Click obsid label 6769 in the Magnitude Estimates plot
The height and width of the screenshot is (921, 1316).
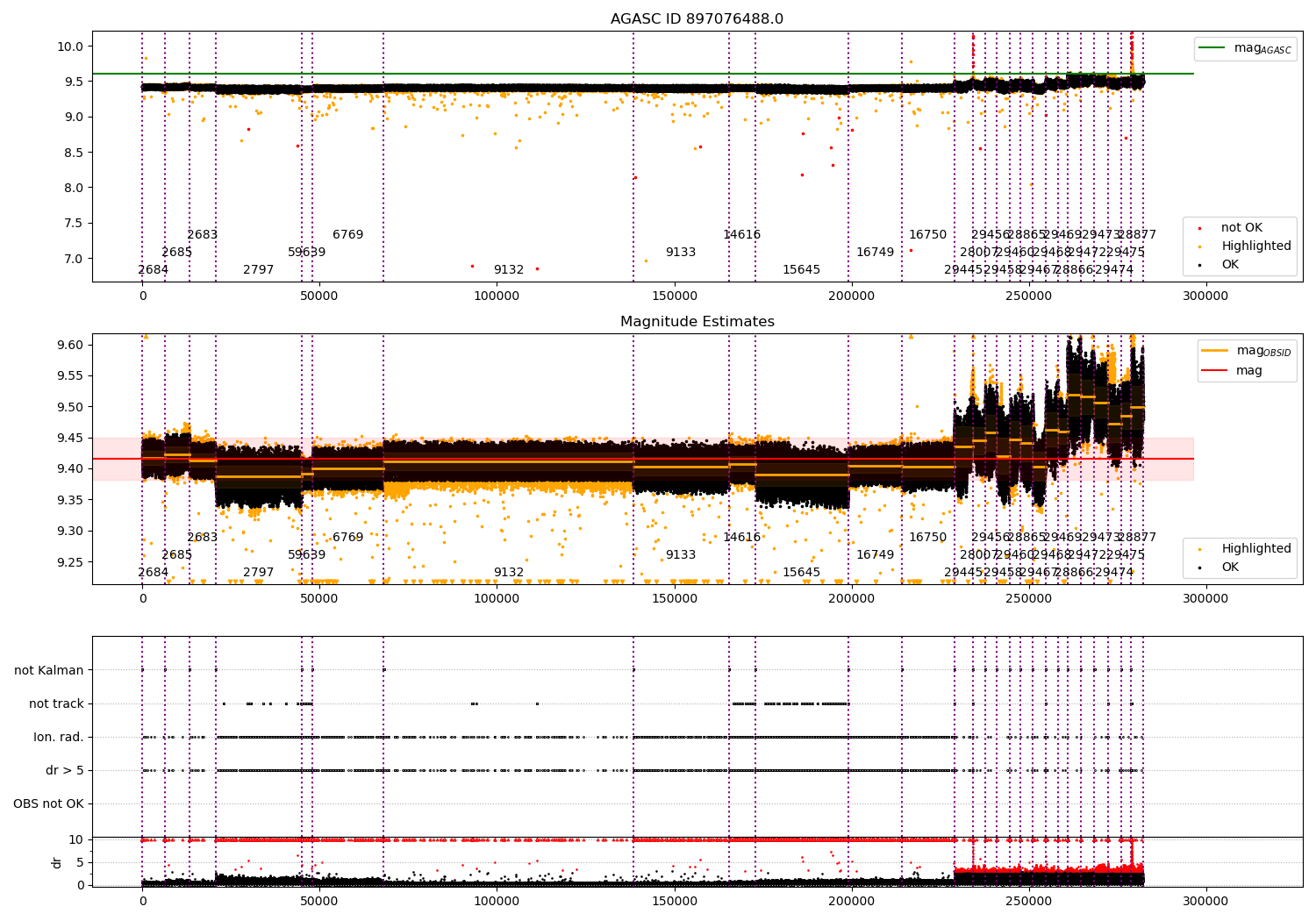[x=347, y=538]
